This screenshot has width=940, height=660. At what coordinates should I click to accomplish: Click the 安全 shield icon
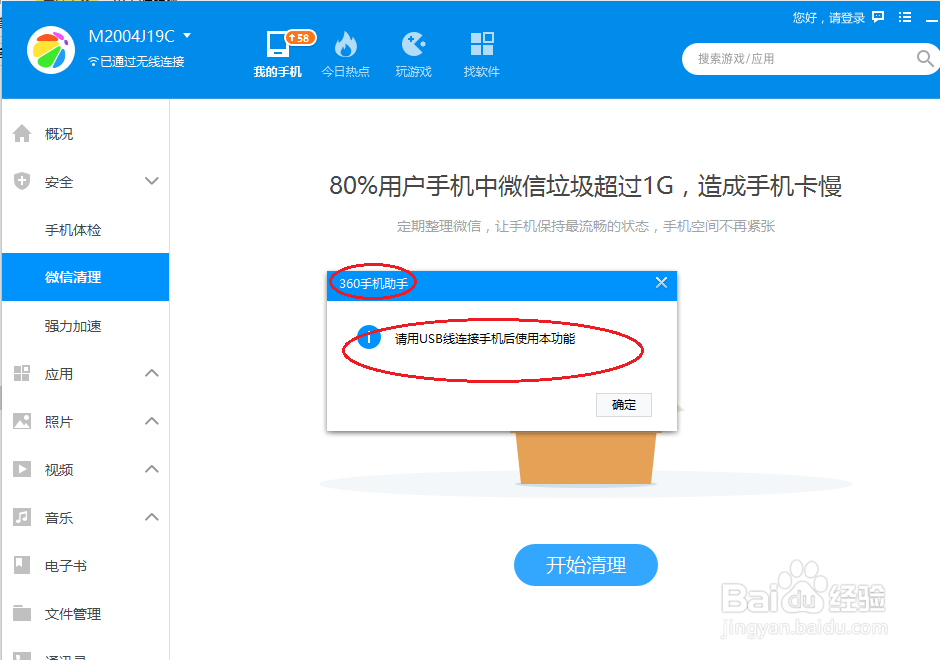[22, 181]
